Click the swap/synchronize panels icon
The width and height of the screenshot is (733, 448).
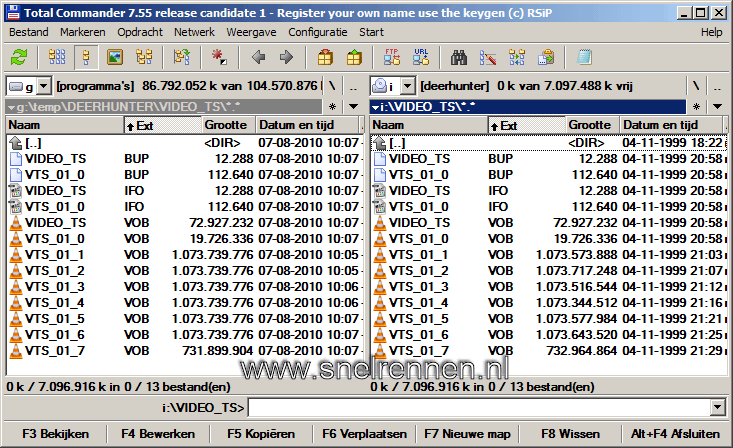pyautogui.click(x=182, y=58)
